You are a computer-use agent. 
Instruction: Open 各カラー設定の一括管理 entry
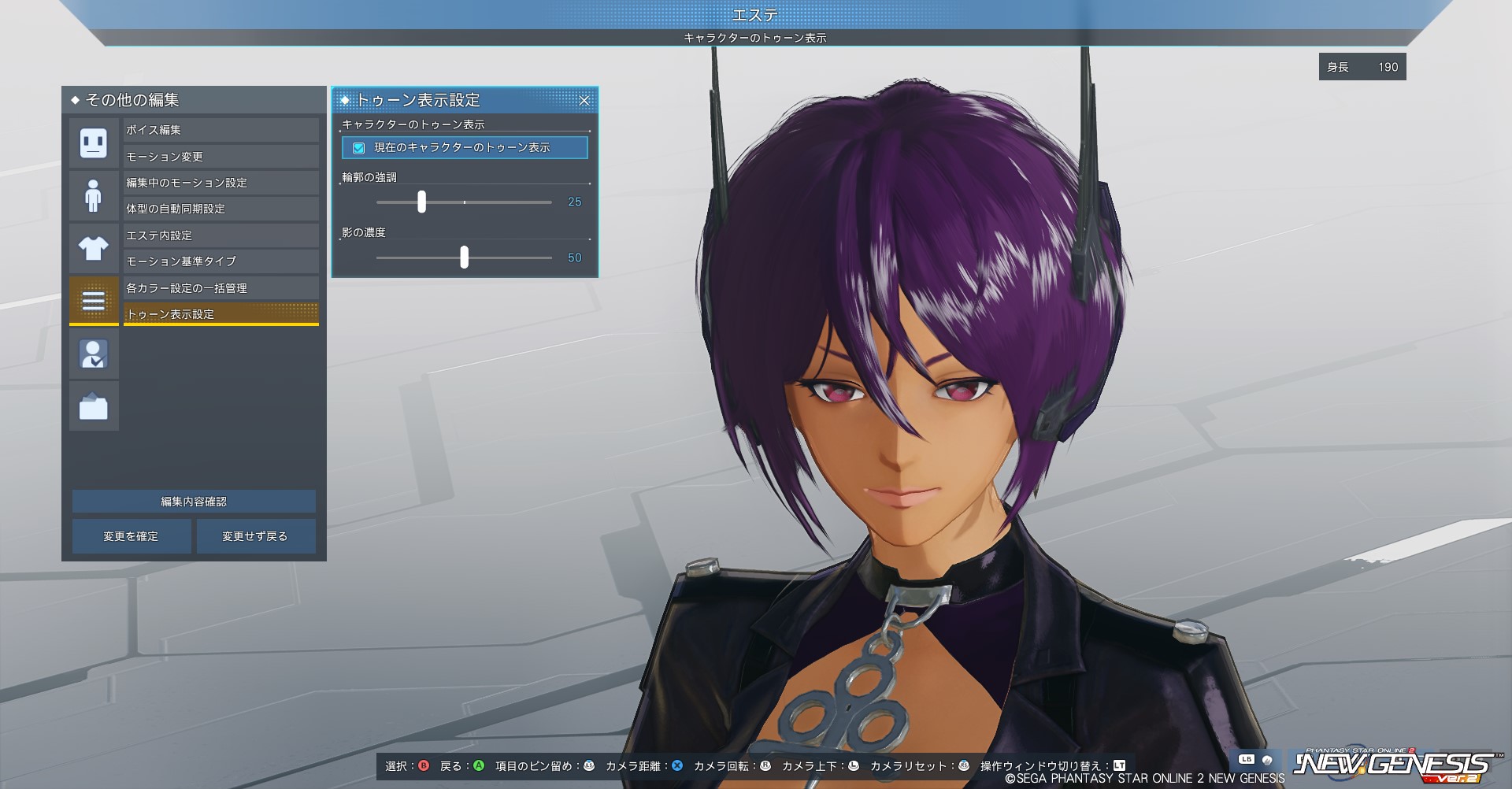tap(221, 288)
